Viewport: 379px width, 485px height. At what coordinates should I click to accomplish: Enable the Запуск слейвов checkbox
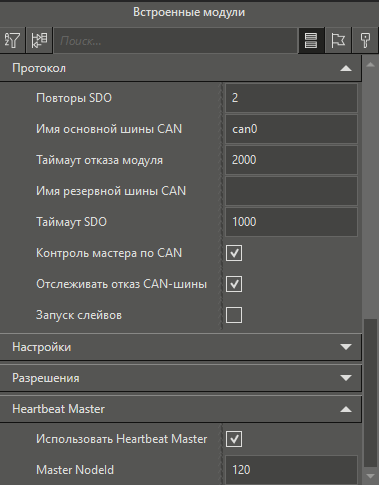(234, 315)
